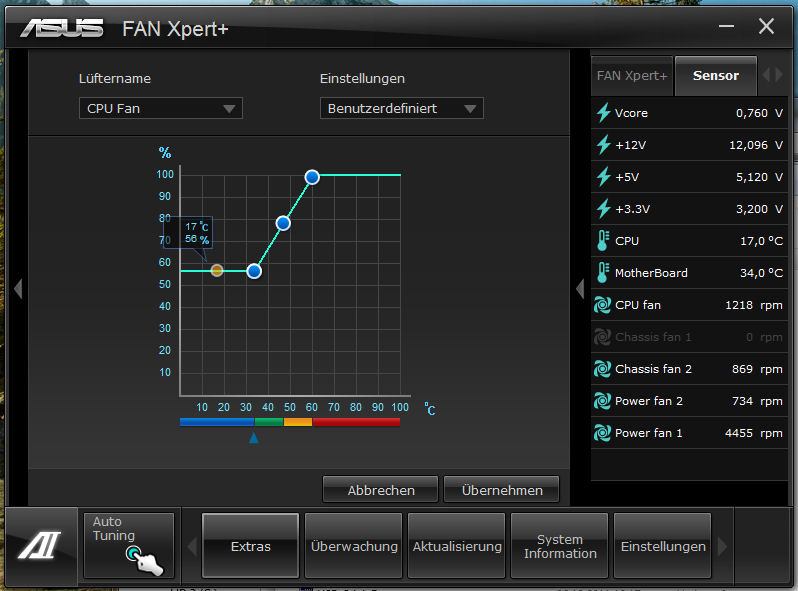The height and width of the screenshot is (591, 798).
Task: Click the Chassis fan 2 869 rpm value
Action: point(757,369)
